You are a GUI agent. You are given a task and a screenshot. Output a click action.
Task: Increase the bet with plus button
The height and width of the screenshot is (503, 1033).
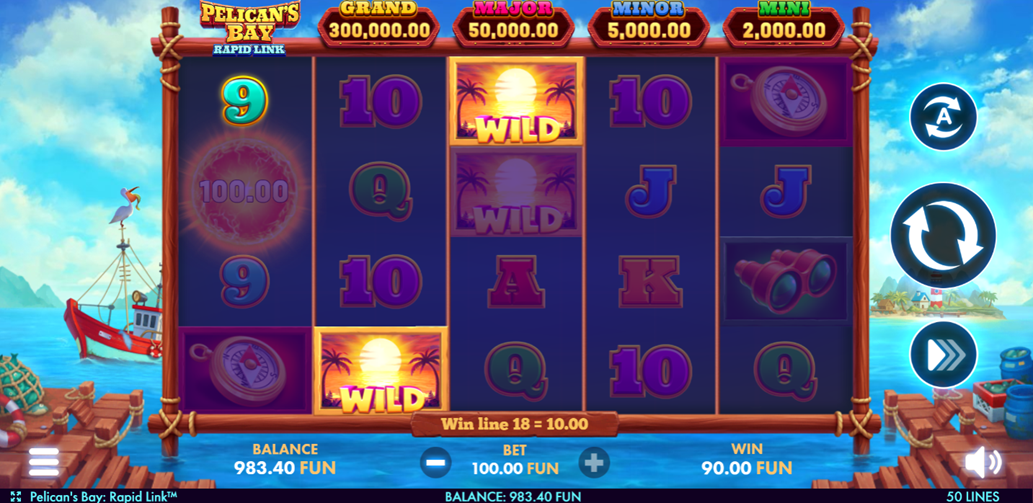(x=594, y=462)
